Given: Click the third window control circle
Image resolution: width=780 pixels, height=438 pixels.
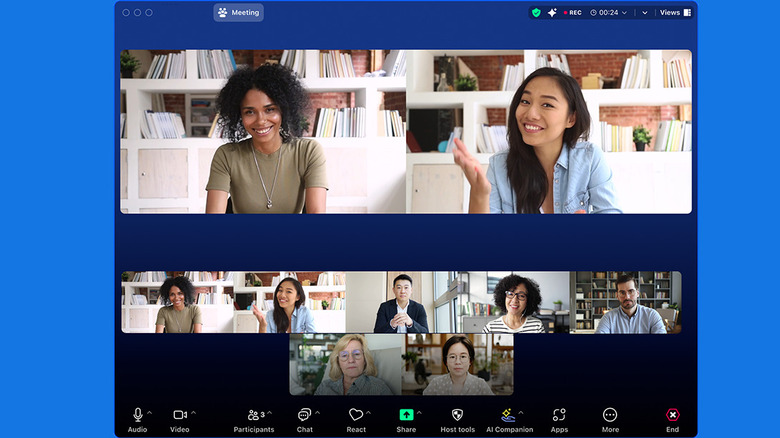Looking at the screenshot, I should (x=149, y=12).
